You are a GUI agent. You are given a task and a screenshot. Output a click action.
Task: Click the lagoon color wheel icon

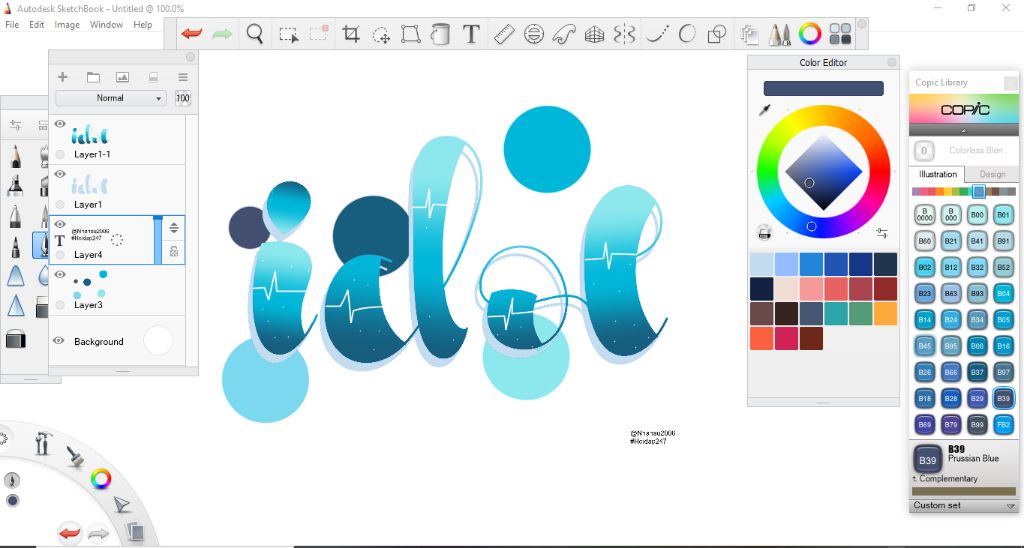[x=101, y=479]
